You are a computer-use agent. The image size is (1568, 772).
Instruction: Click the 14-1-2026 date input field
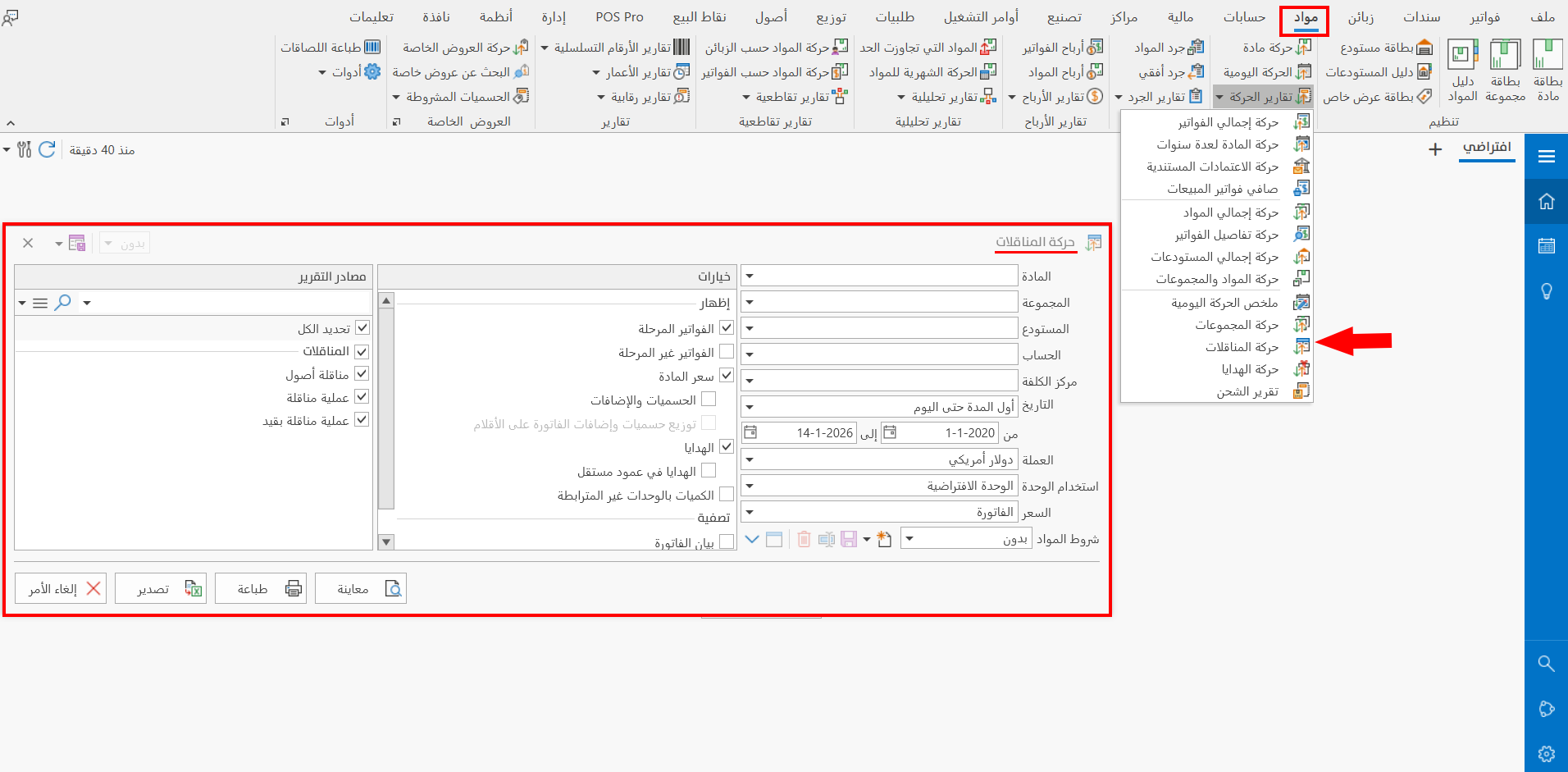pyautogui.click(x=818, y=432)
